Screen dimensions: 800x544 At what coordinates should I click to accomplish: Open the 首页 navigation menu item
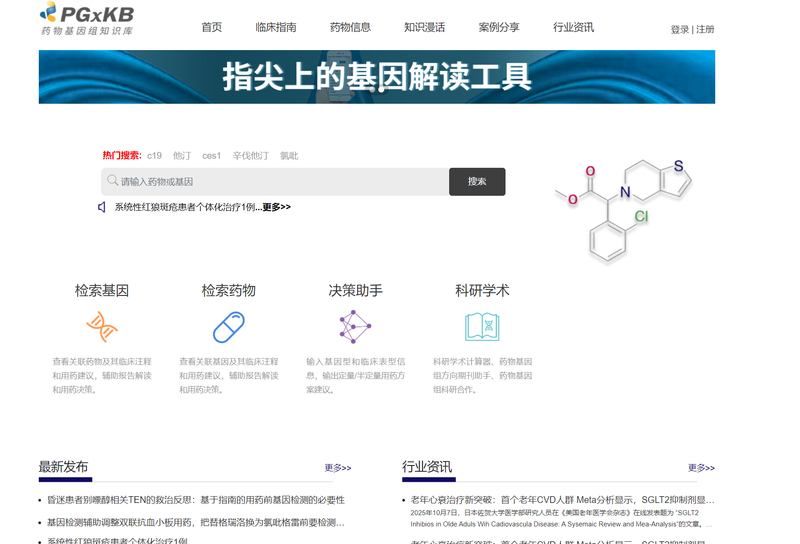tap(212, 28)
